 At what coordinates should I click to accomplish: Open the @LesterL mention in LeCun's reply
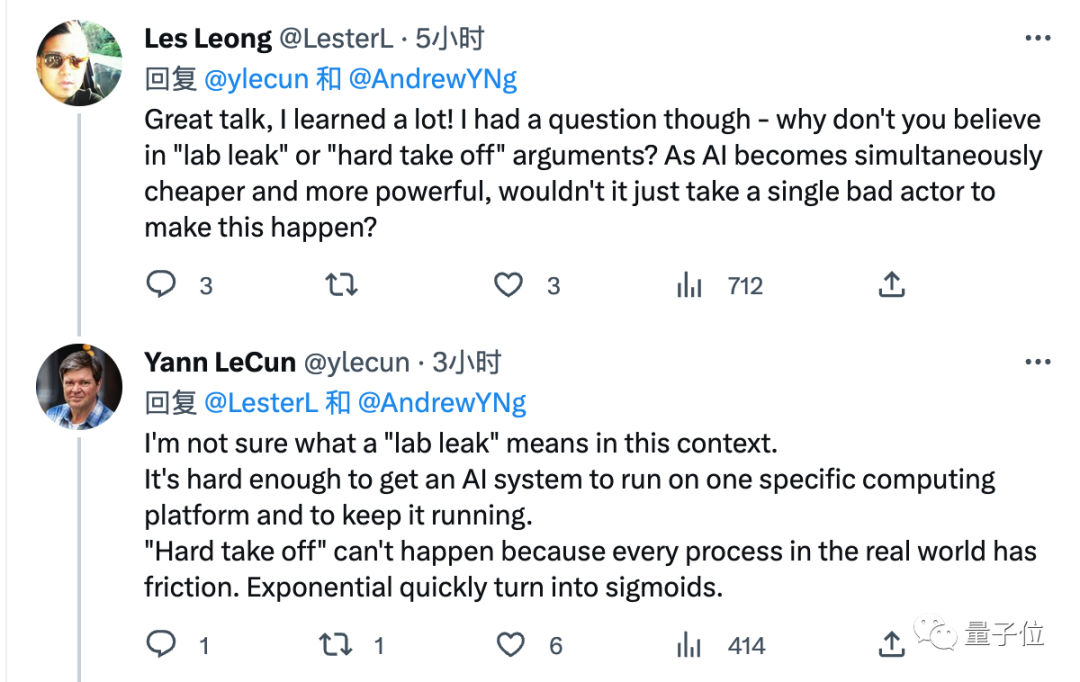click(263, 402)
